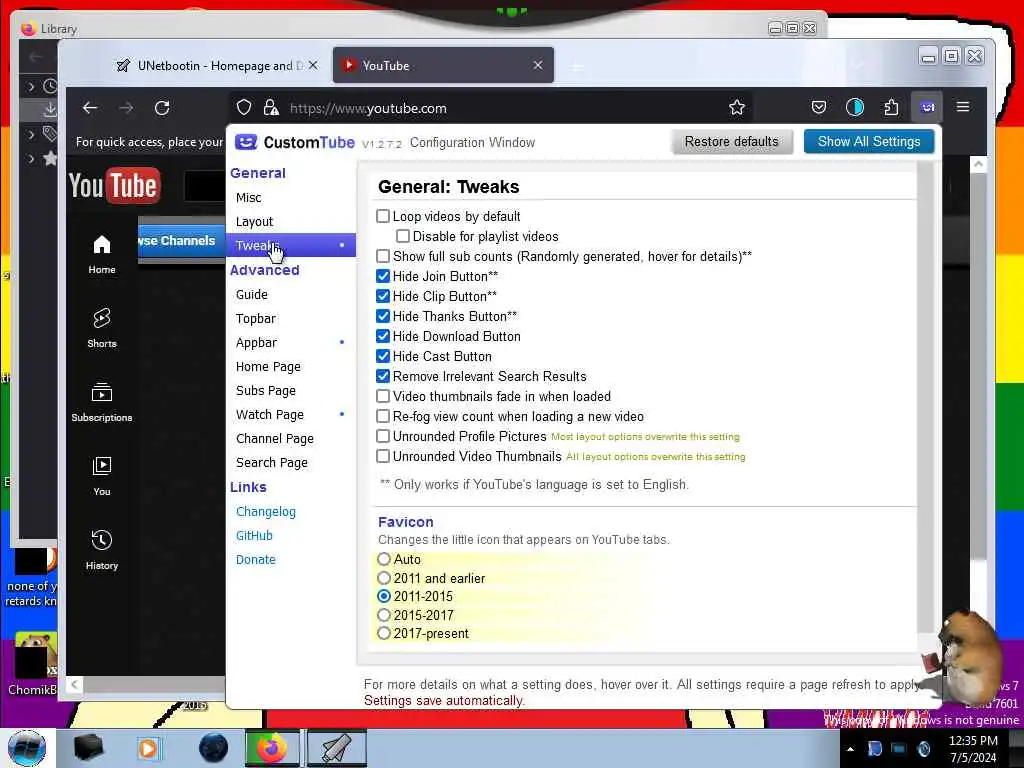The width and height of the screenshot is (1024, 768).
Task: Open the UNetbootin taskbar icon
Action: tap(336, 748)
